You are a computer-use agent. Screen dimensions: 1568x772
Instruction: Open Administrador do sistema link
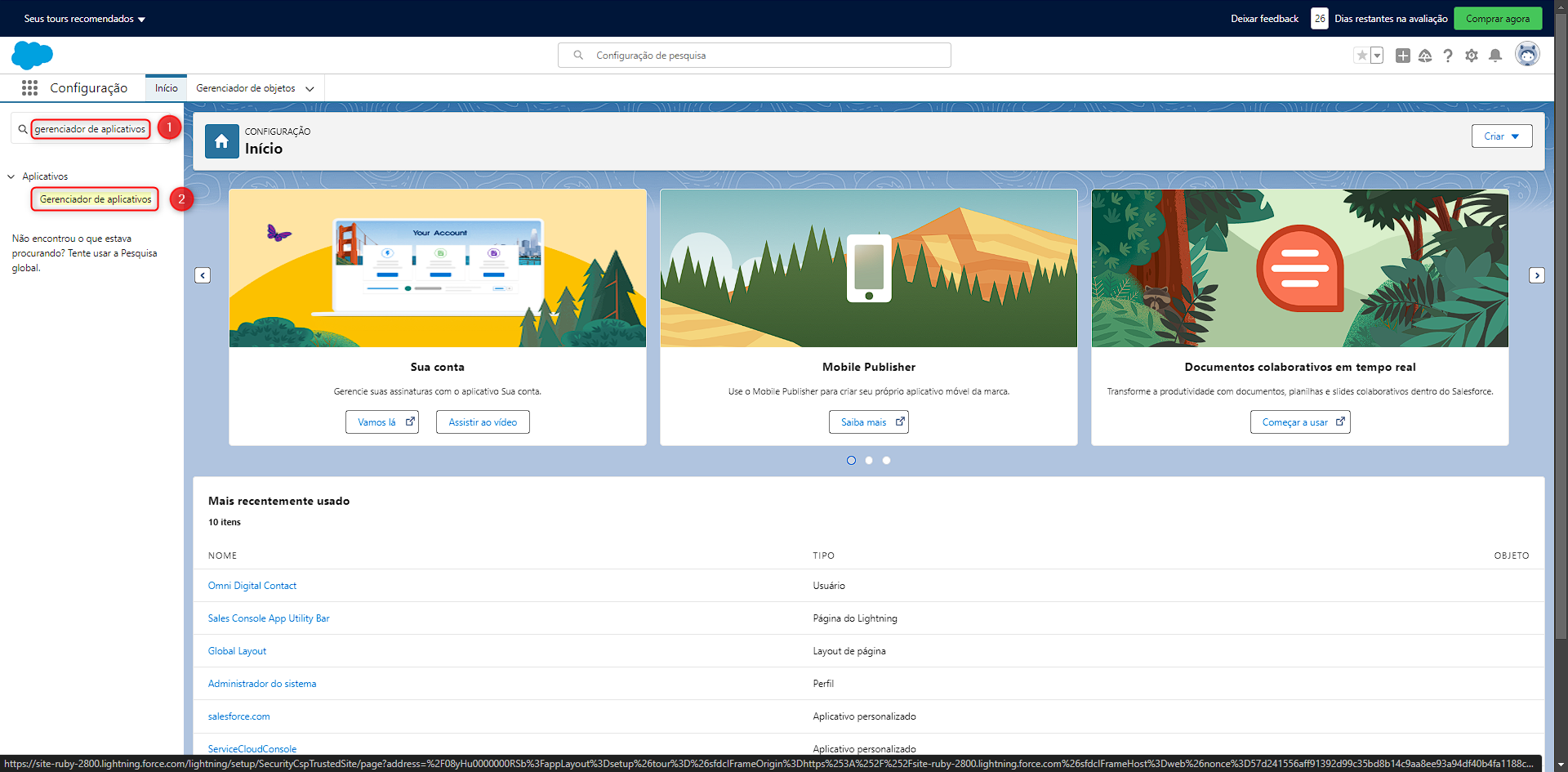[x=262, y=684]
